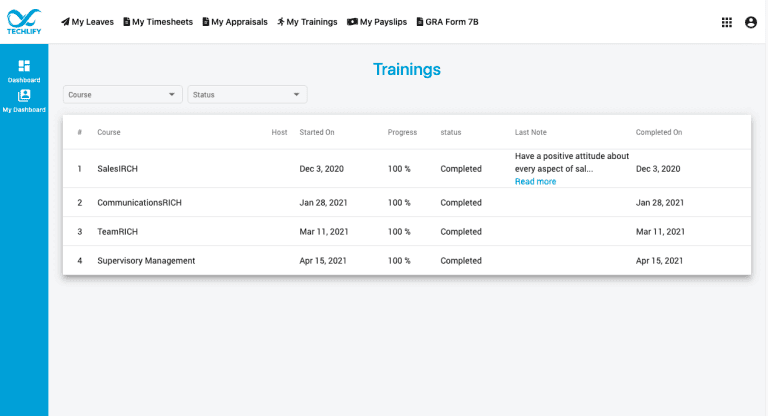Open the user account profile icon

pos(751,22)
